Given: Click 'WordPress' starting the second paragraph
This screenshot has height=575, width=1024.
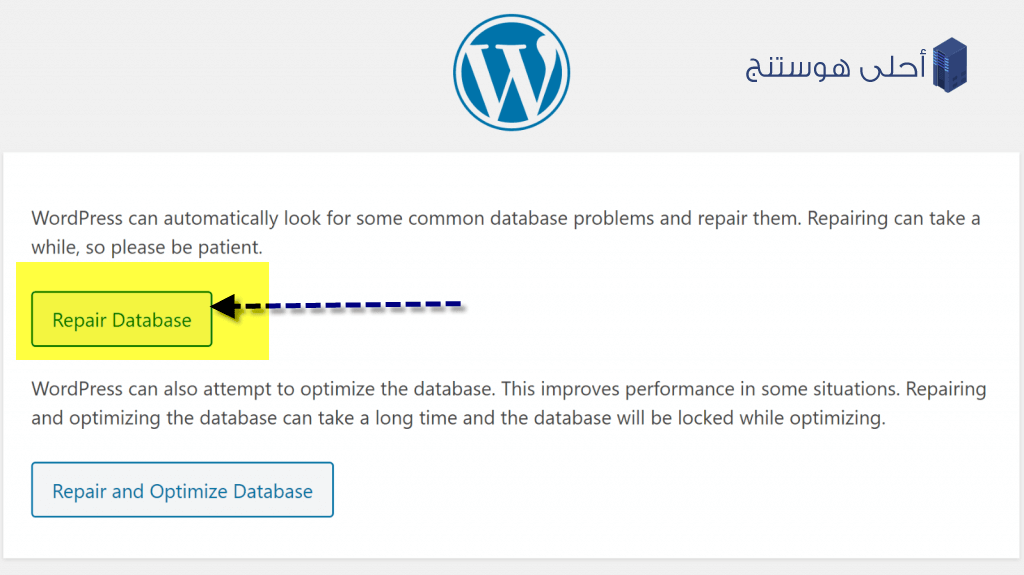Looking at the screenshot, I should [77, 389].
